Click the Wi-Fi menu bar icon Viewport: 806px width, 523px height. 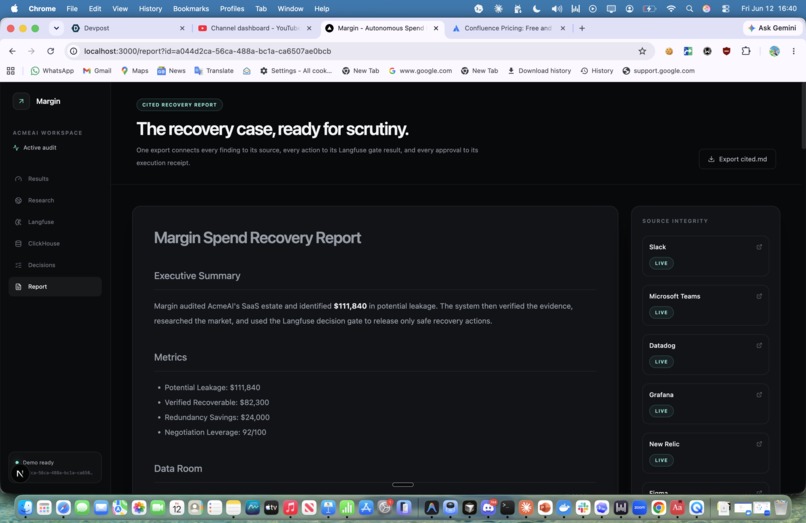point(671,9)
